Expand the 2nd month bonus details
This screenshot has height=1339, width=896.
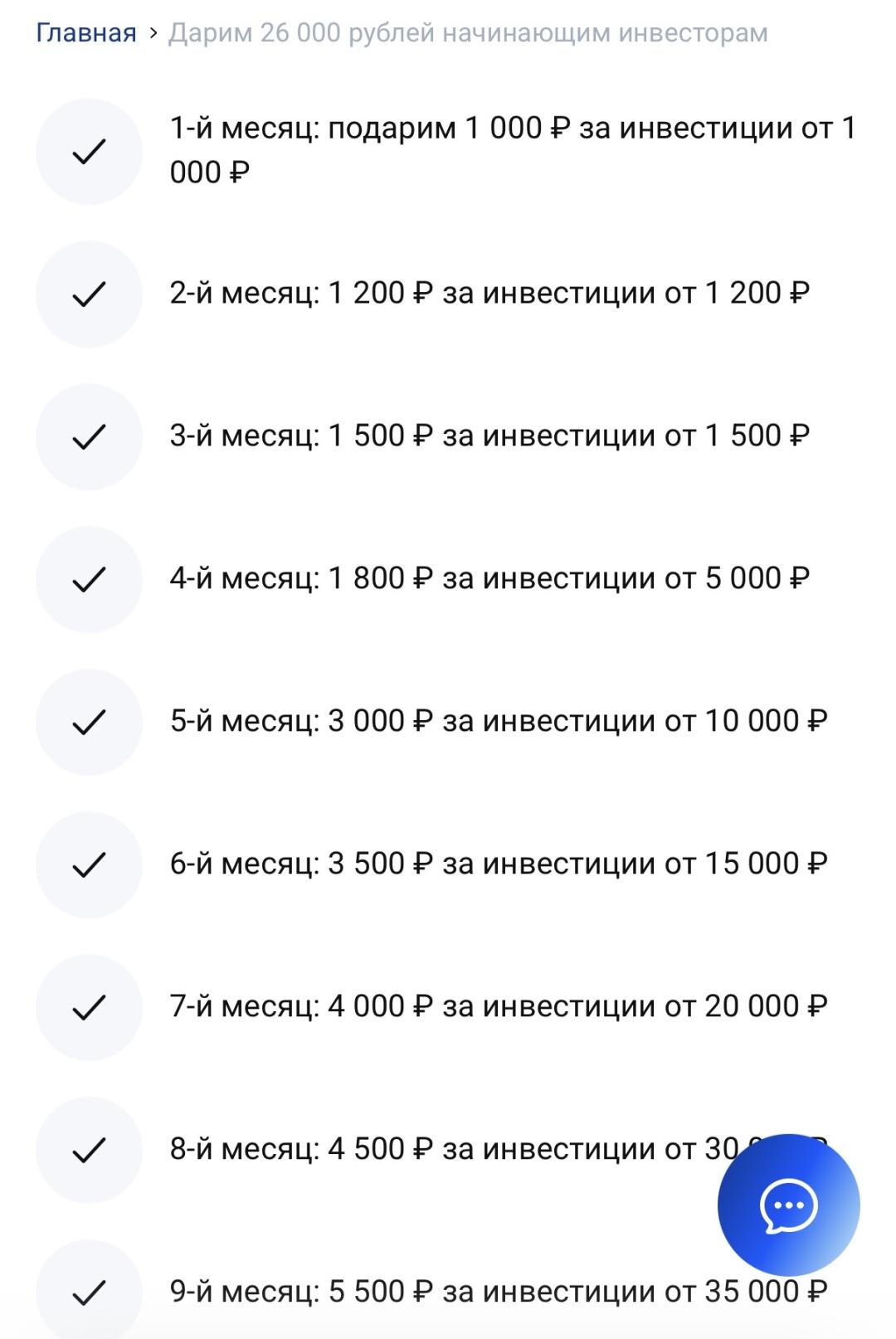click(489, 292)
